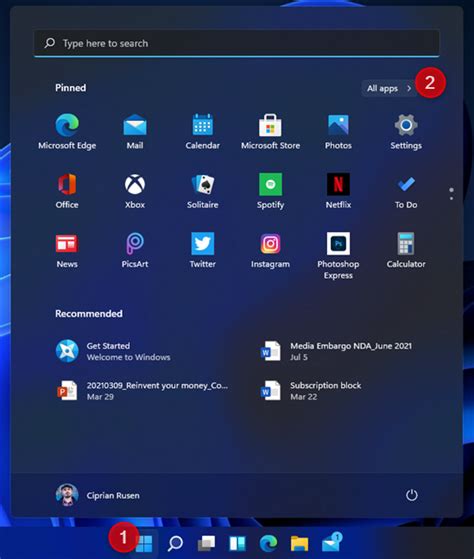Open Photoshop Express

(x=338, y=255)
